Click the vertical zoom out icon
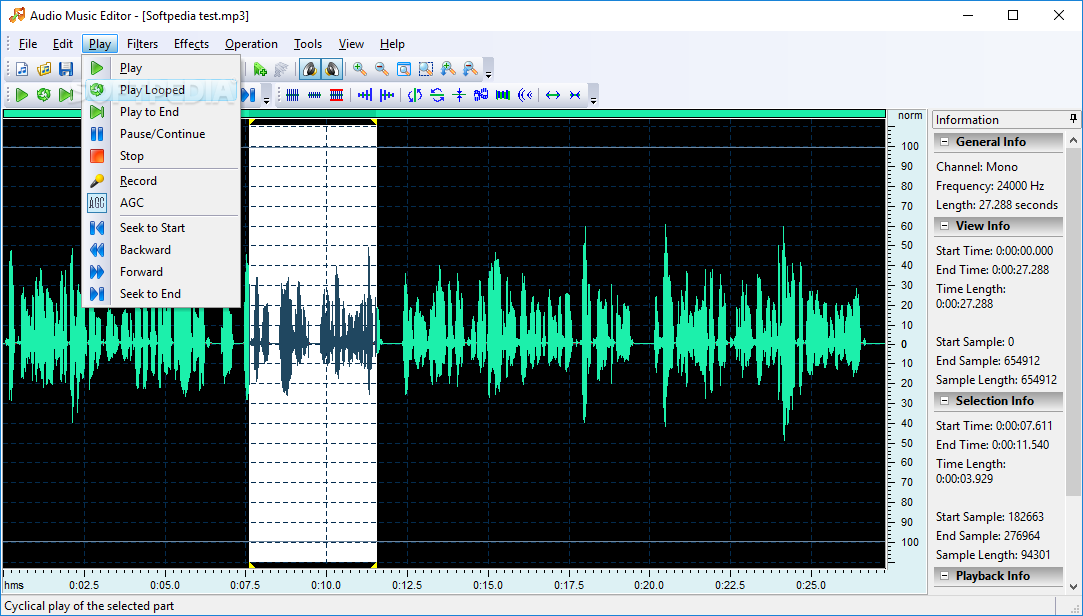The height and width of the screenshot is (616, 1083). point(470,69)
